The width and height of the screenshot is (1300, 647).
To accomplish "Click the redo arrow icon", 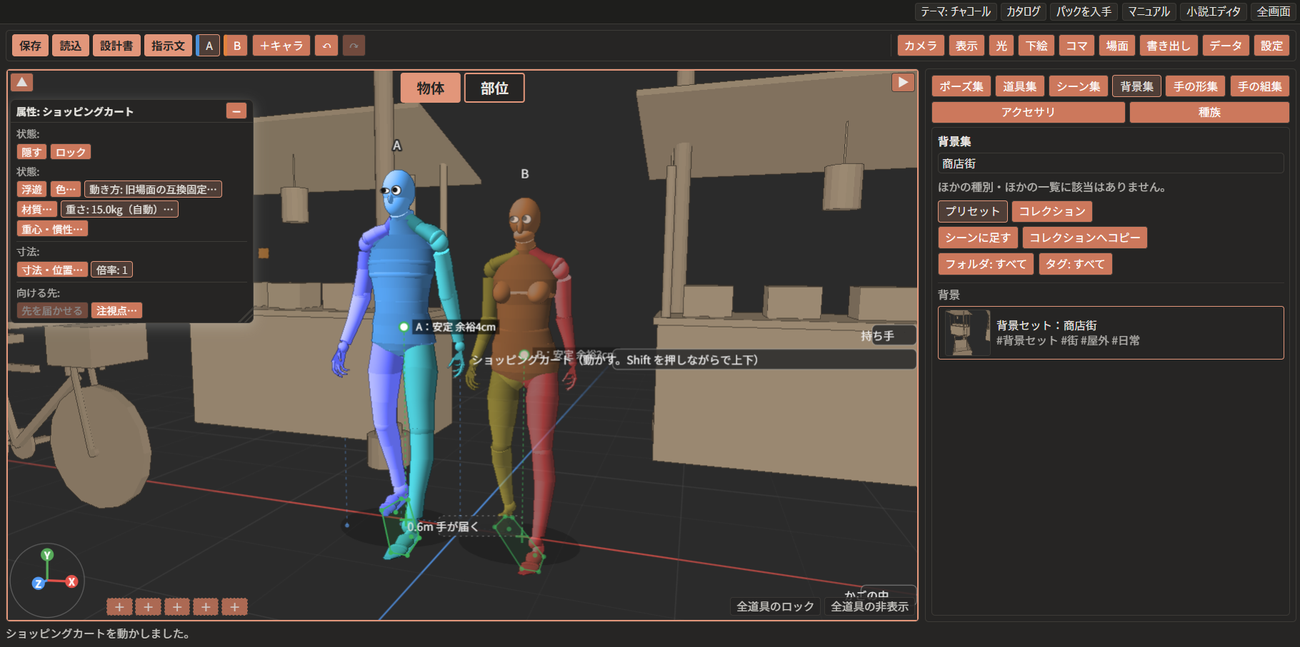I will pyautogui.click(x=354, y=46).
